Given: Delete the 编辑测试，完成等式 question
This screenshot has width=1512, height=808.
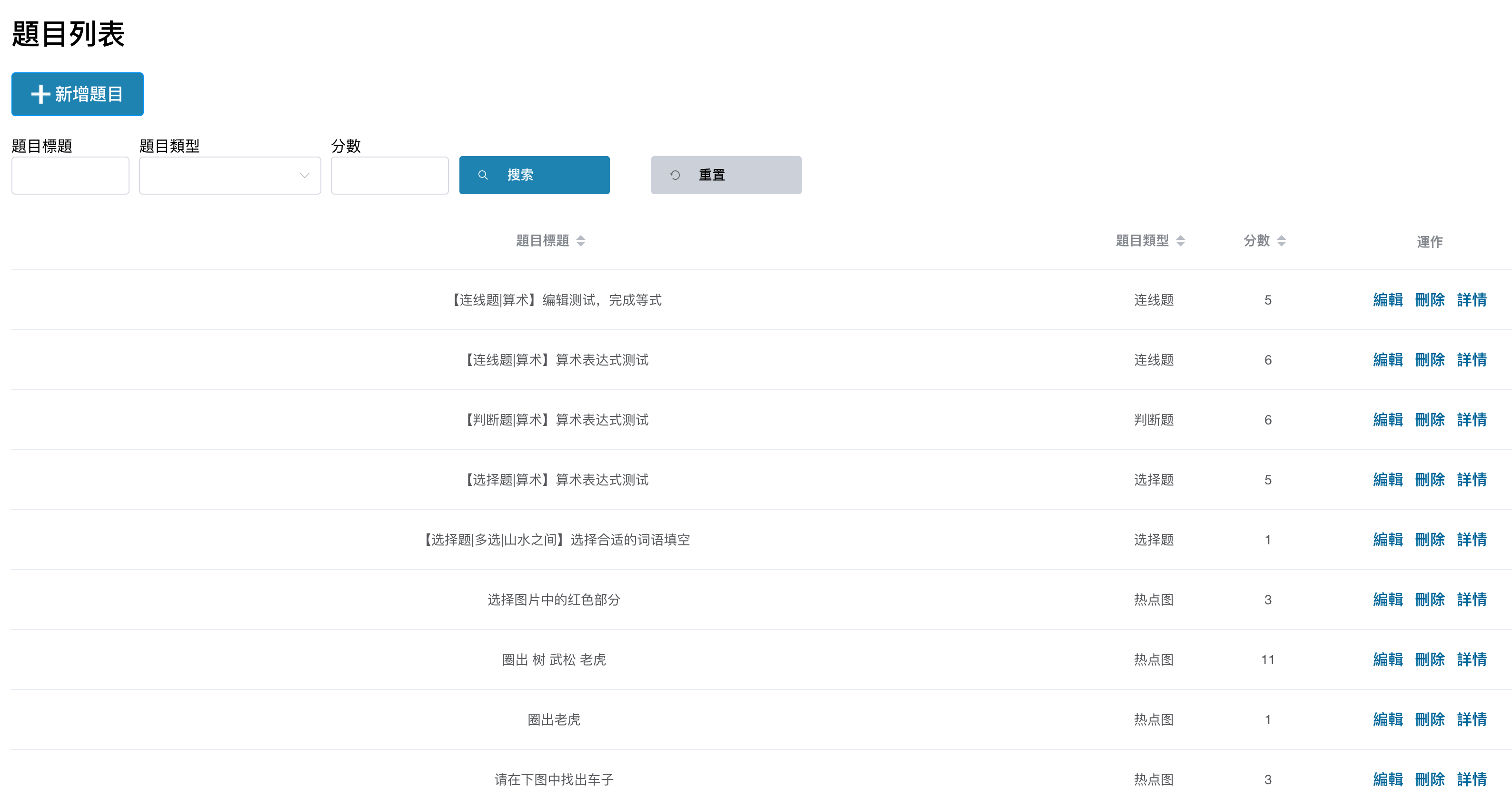Looking at the screenshot, I should click(x=1430, y=300).
